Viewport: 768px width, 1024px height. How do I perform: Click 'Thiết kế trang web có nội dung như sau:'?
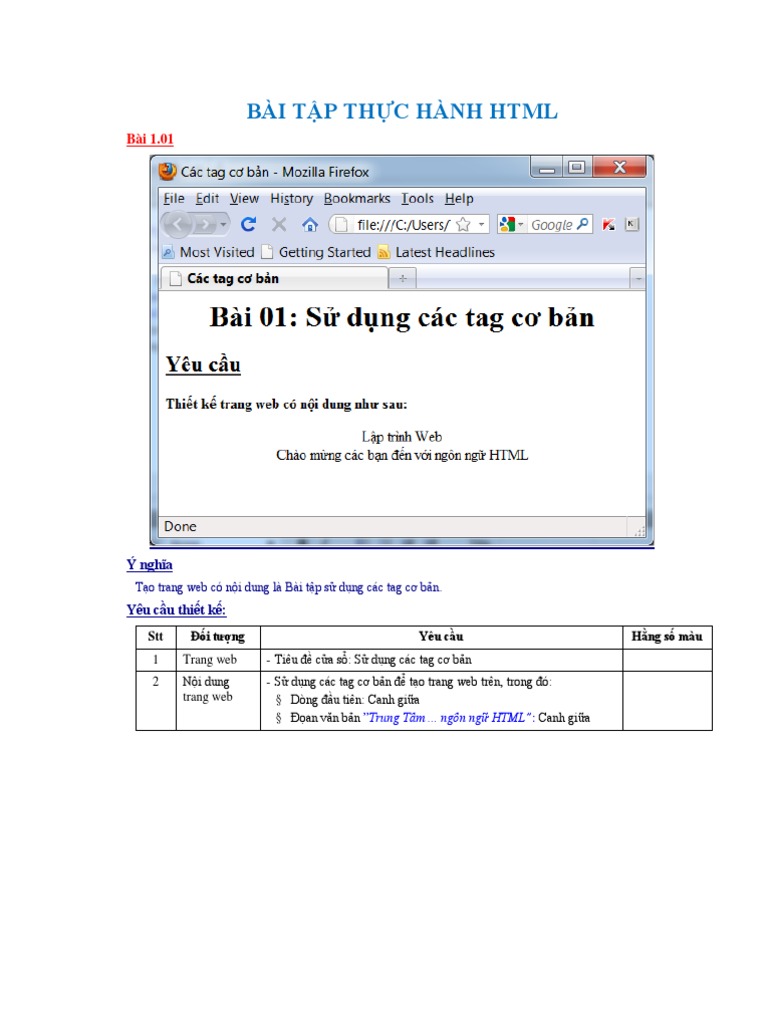coord(286,404)
